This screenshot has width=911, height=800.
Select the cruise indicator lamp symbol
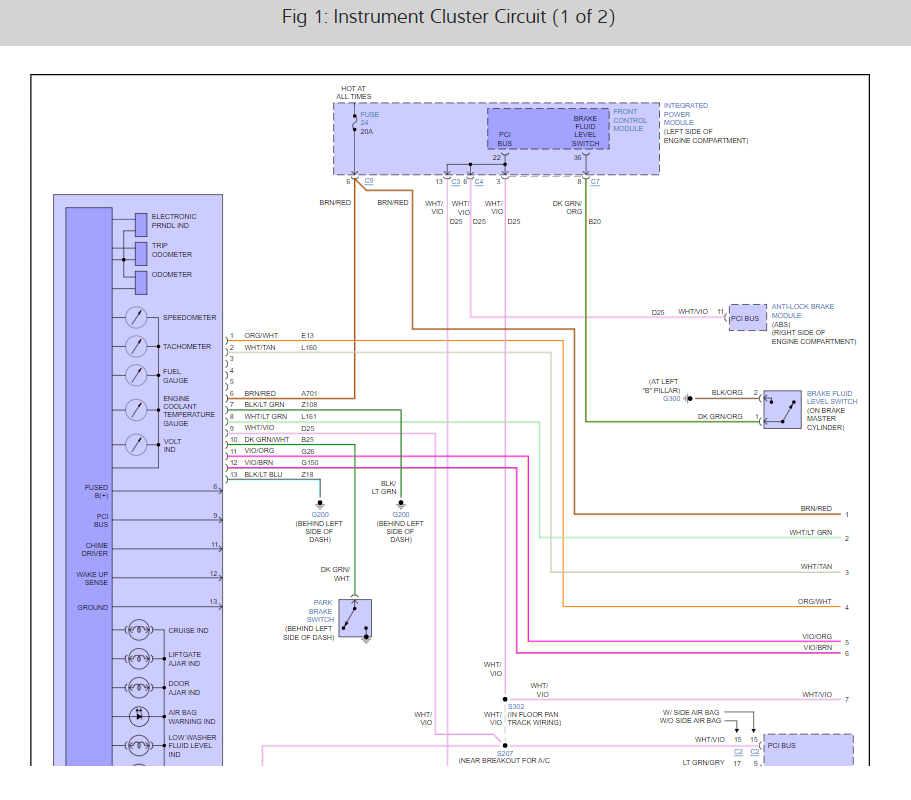click(x=138, y=630)
